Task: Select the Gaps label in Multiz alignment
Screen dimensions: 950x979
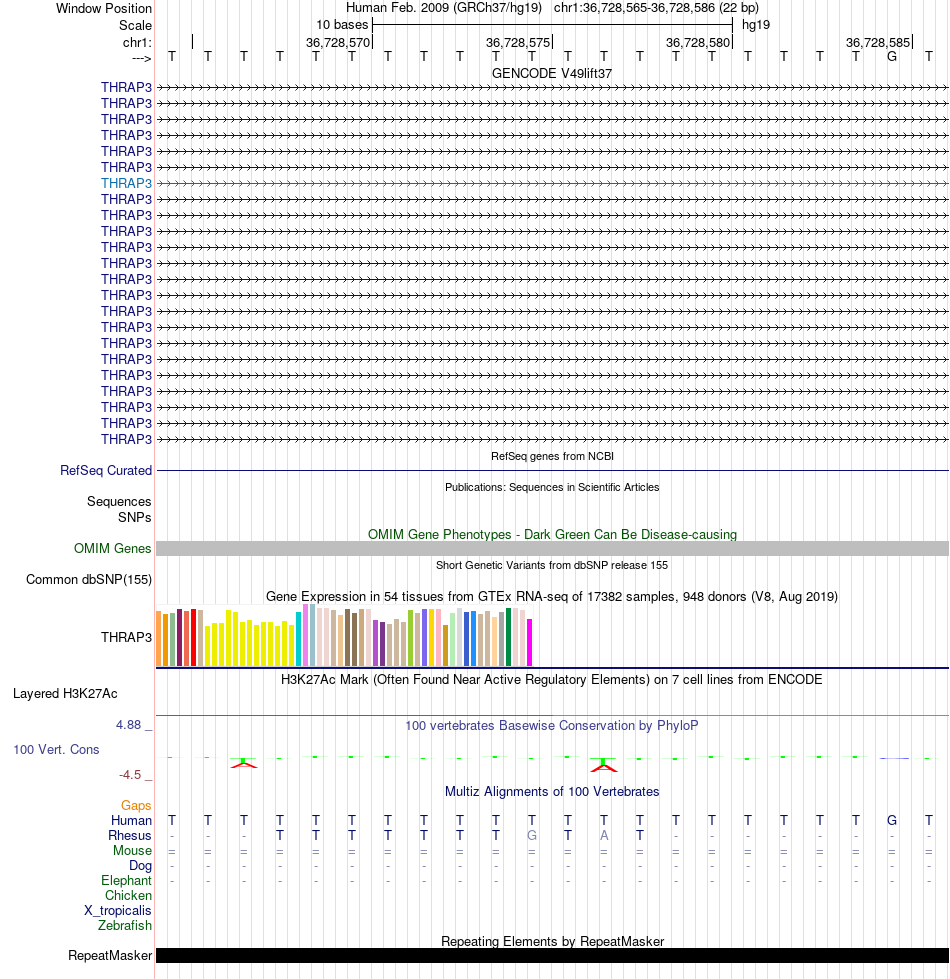Action: (136, 805)
